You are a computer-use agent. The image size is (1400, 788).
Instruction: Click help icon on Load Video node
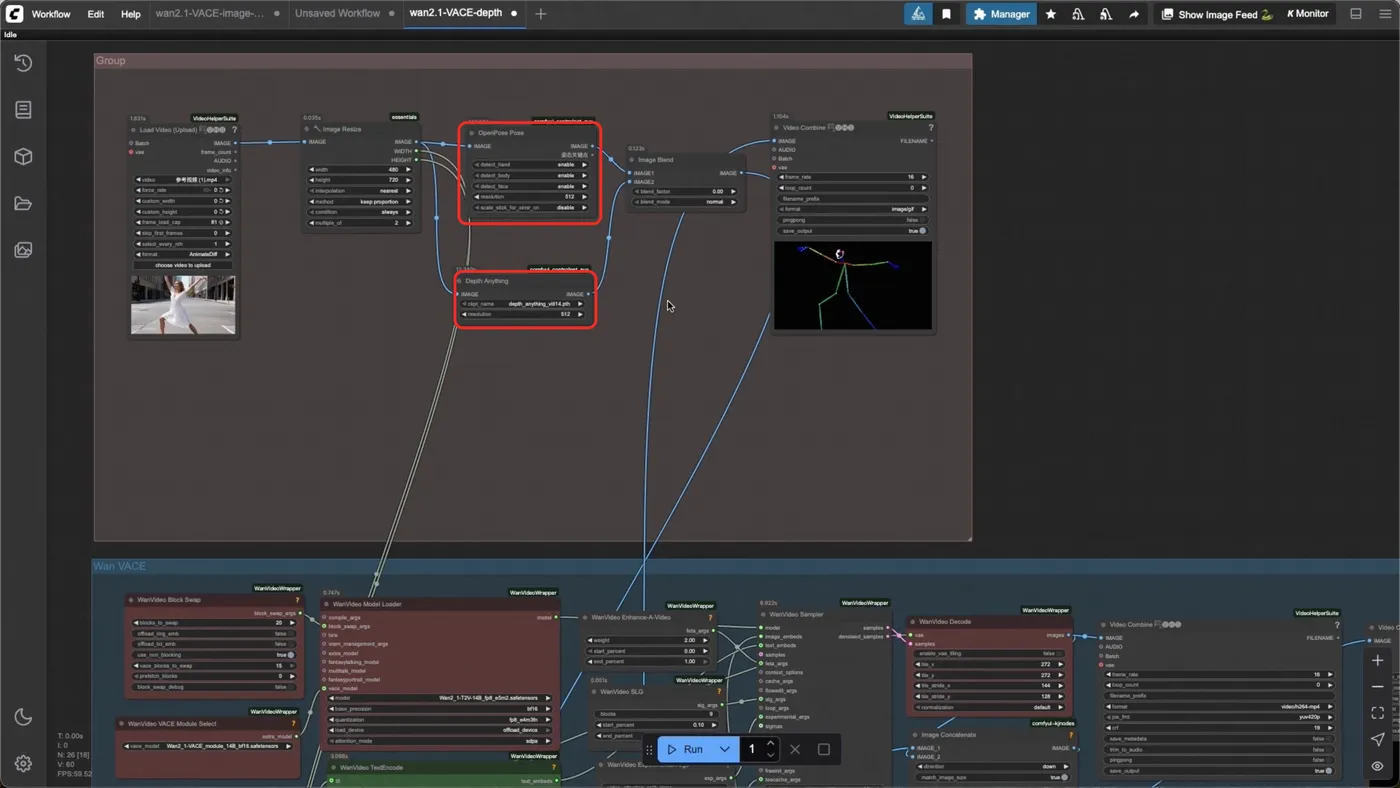pos(235,130)
